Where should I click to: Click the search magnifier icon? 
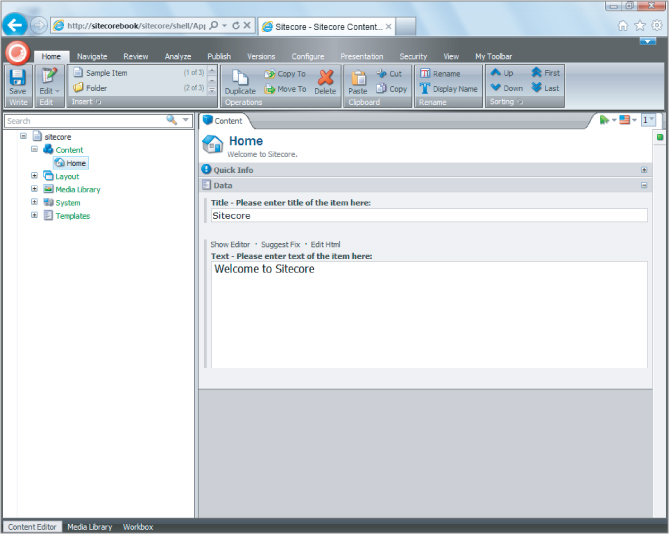point(172,120)
